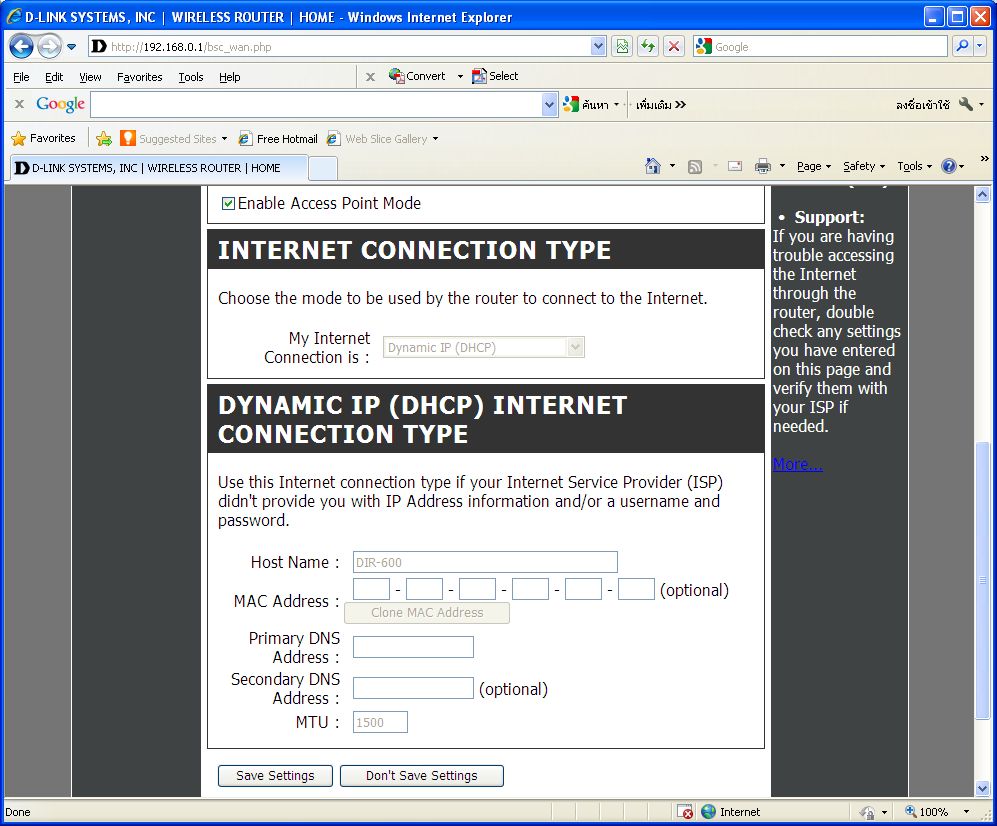This screenshot has width=997, height=826.
Task: Open the My Internet Connection dropdown
Action: point(483,347)
